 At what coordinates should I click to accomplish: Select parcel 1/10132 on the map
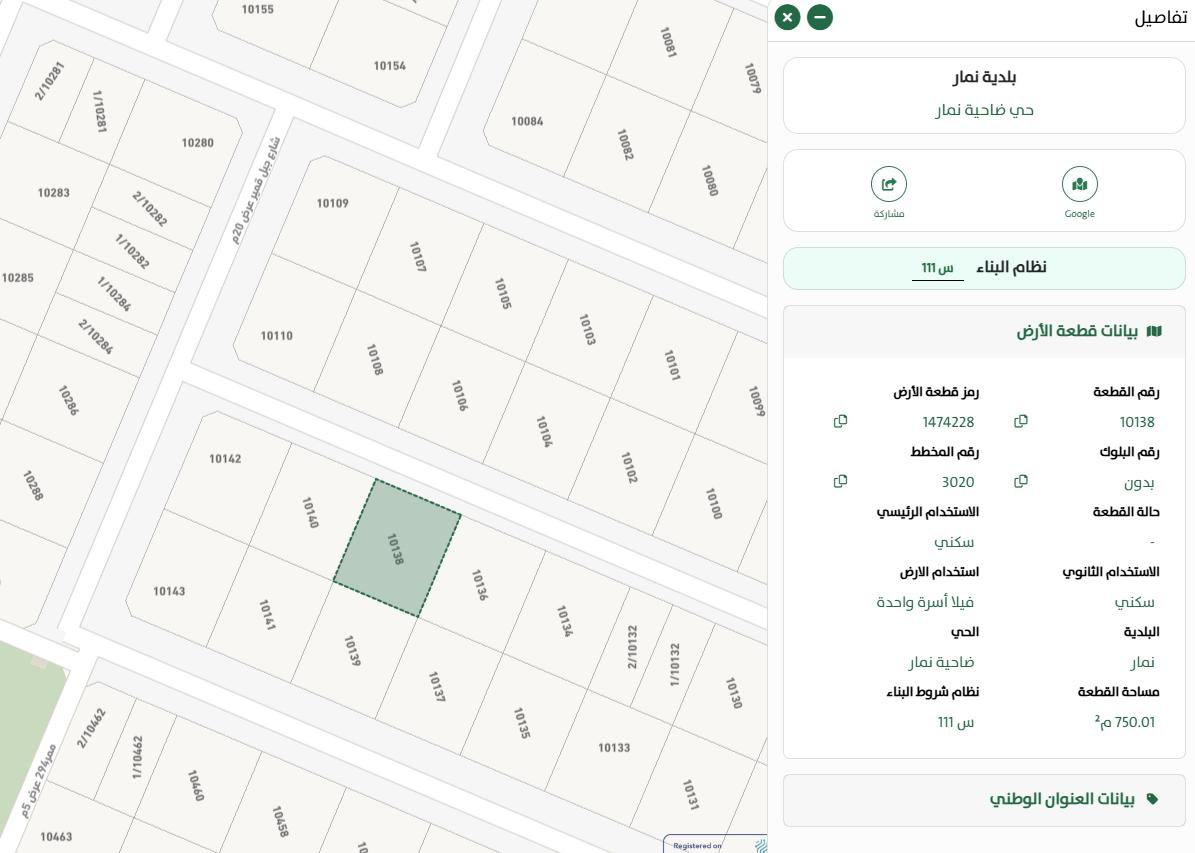(x=674, y=665)
